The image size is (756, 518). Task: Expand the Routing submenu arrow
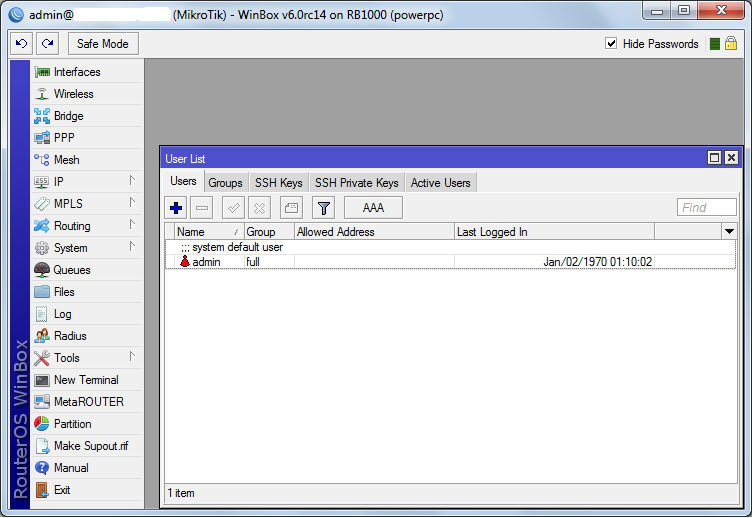[132, 224]
